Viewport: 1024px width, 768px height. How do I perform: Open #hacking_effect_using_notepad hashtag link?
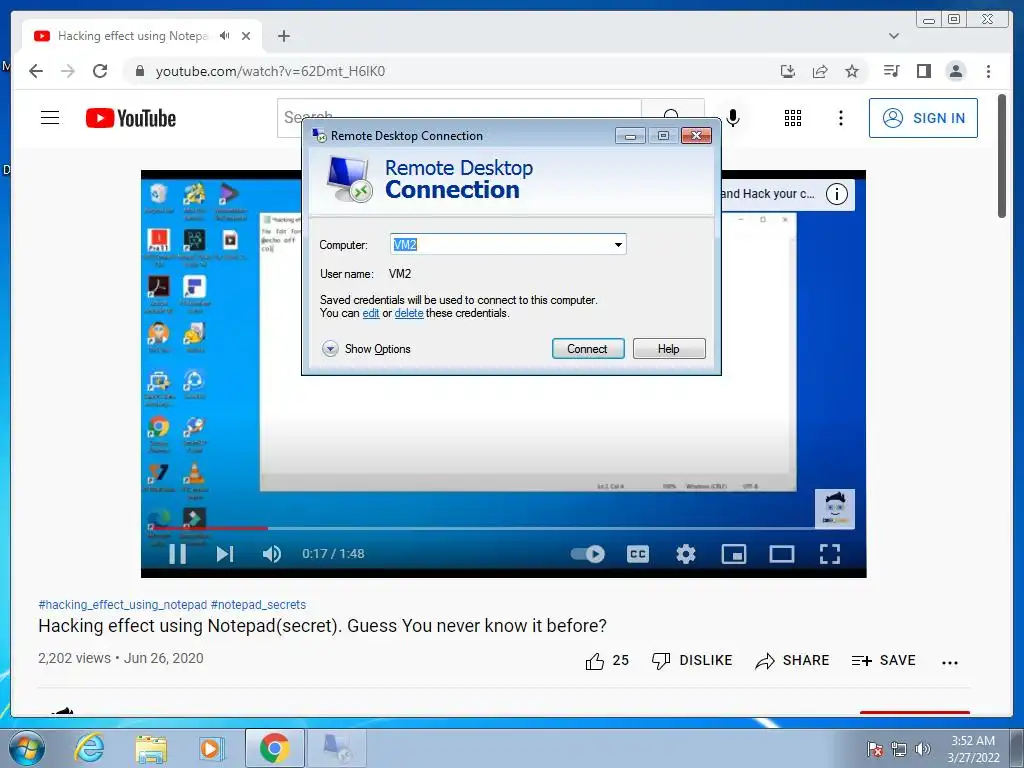(x=123, y=605)
